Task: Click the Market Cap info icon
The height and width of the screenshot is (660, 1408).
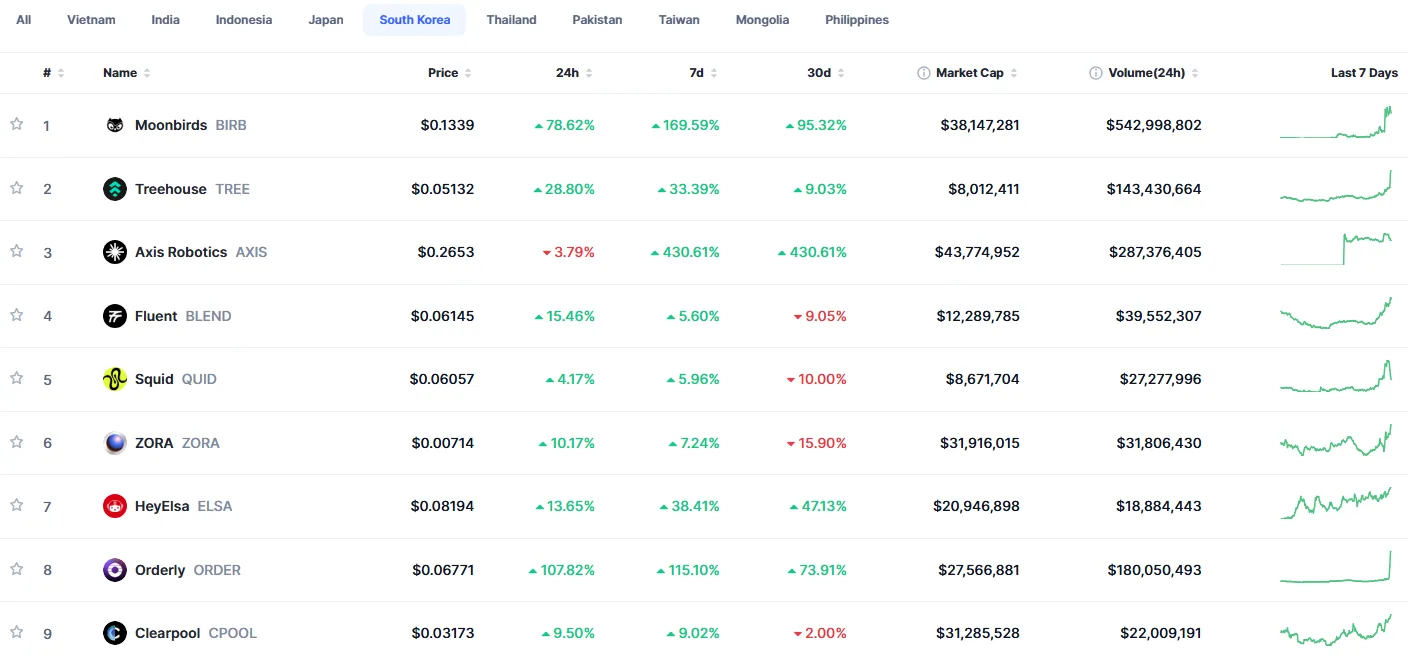Action: (924, 73)
